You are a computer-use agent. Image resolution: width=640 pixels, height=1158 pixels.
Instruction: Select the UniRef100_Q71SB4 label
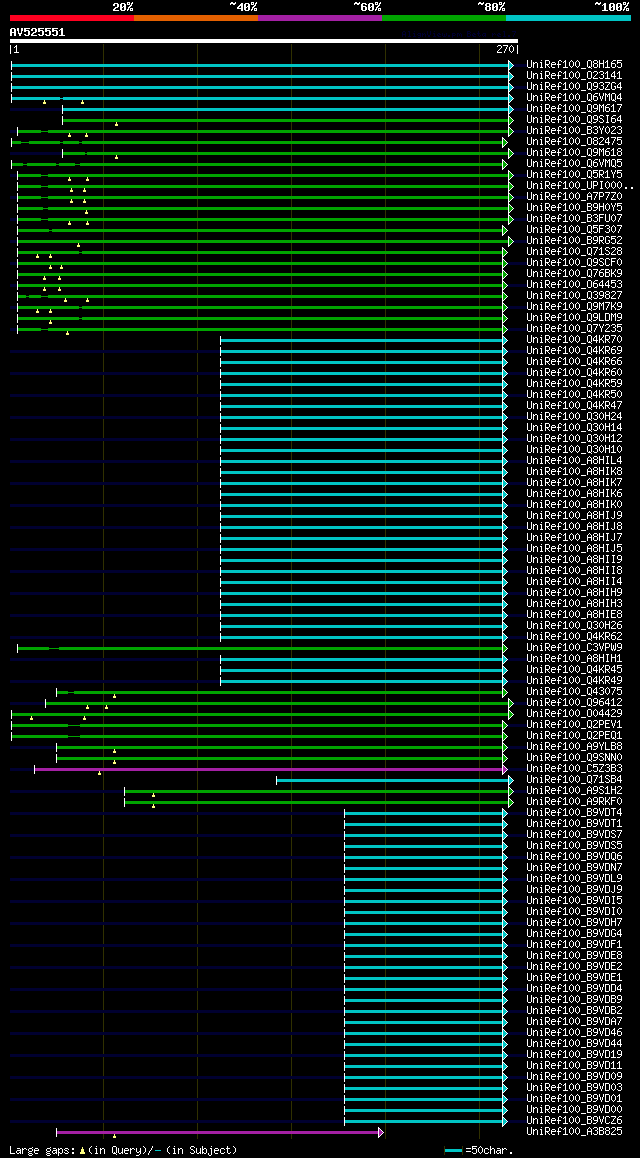pos(574,781)
